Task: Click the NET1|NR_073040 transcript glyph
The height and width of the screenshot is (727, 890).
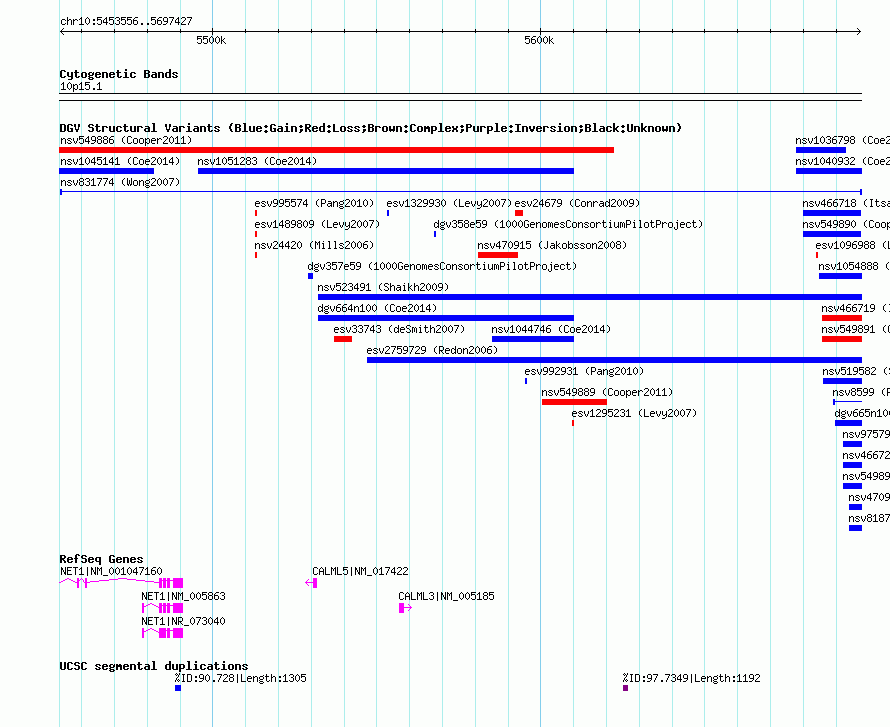Action: [x=162, y=633]
